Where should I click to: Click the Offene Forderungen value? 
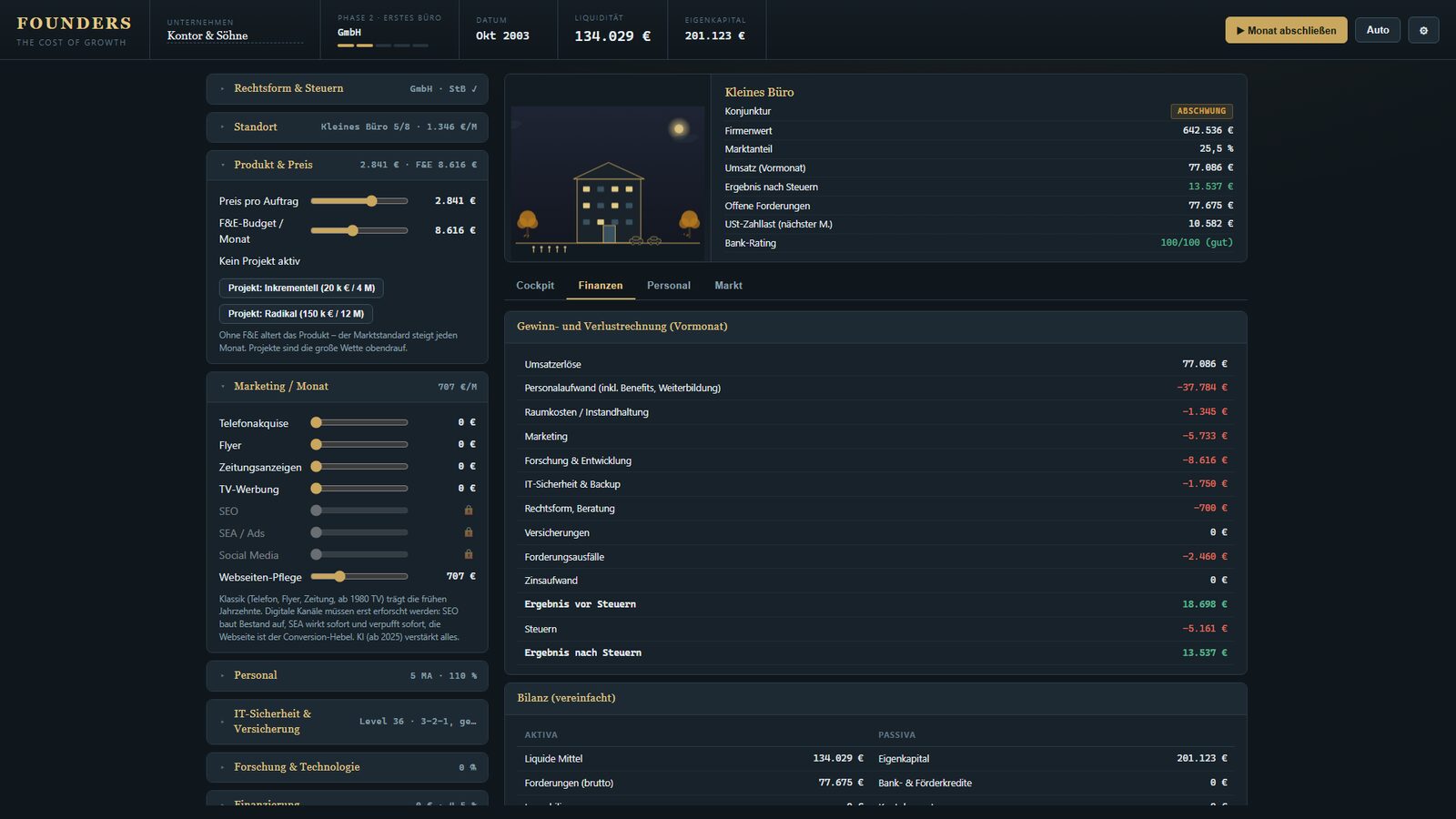tap(1210, 206)
